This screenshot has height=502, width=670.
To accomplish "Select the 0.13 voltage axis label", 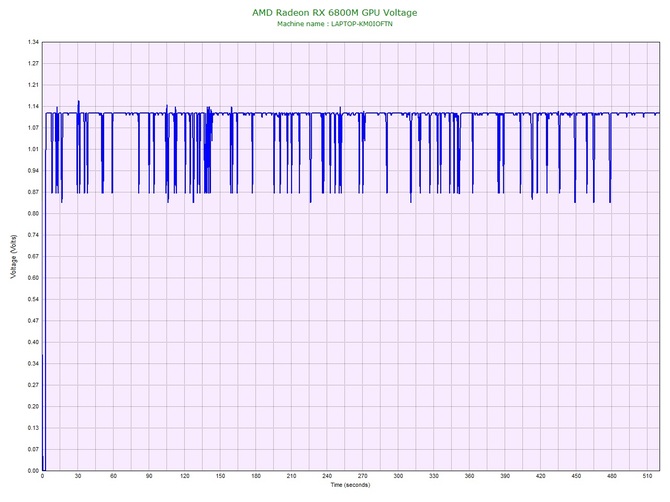I will coord(33,428).
